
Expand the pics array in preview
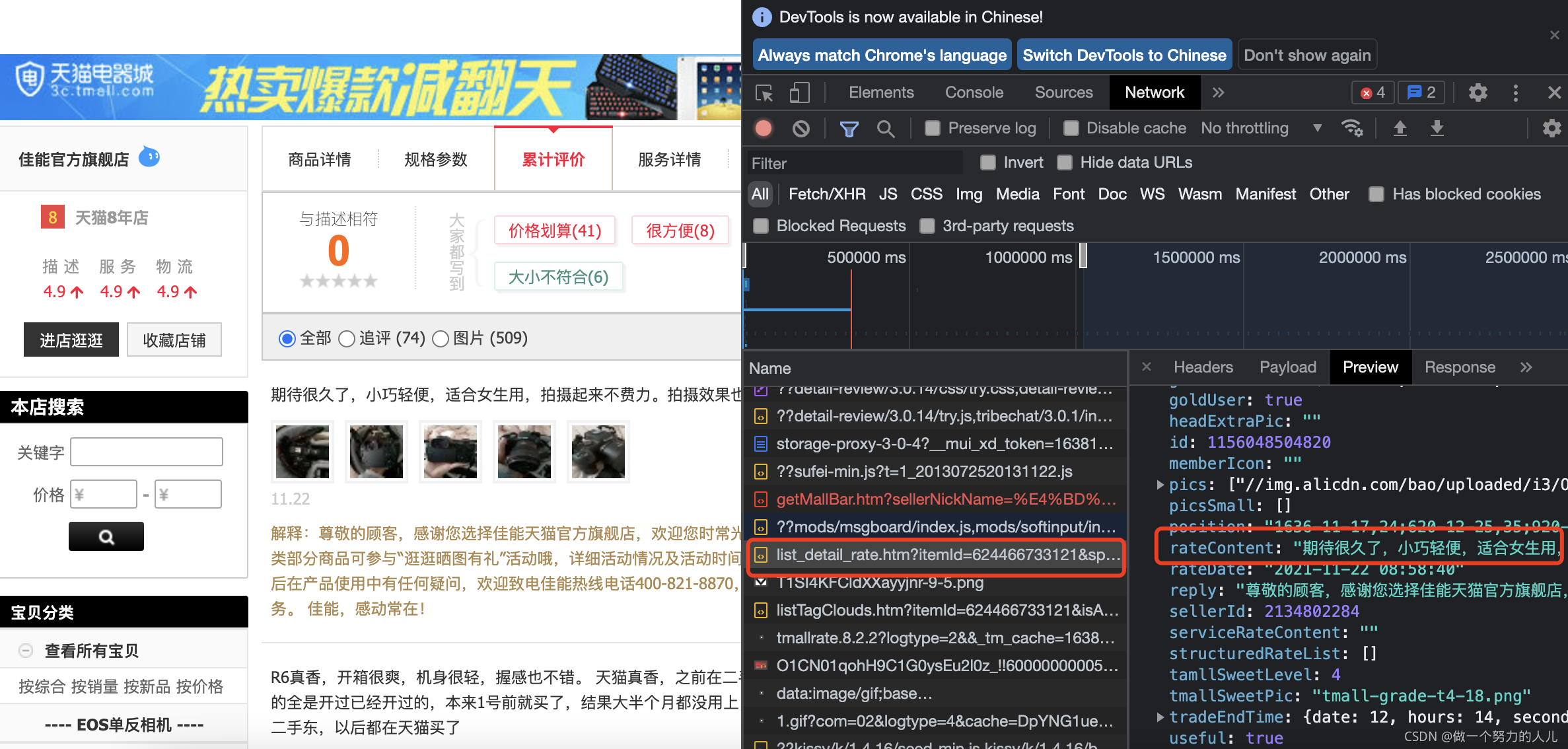point(1160,485)
